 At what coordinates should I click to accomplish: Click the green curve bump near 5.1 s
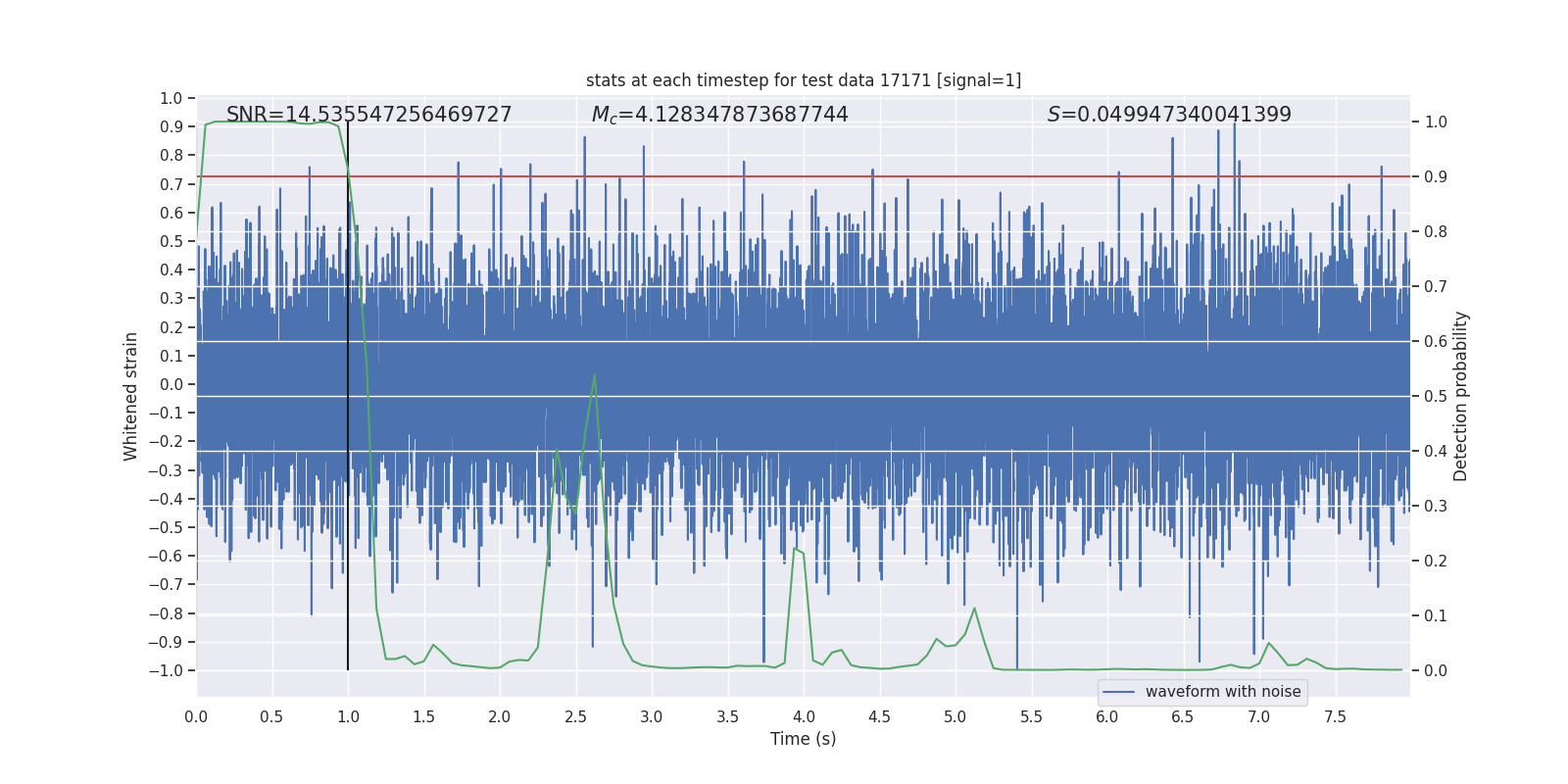click(974, 609)
